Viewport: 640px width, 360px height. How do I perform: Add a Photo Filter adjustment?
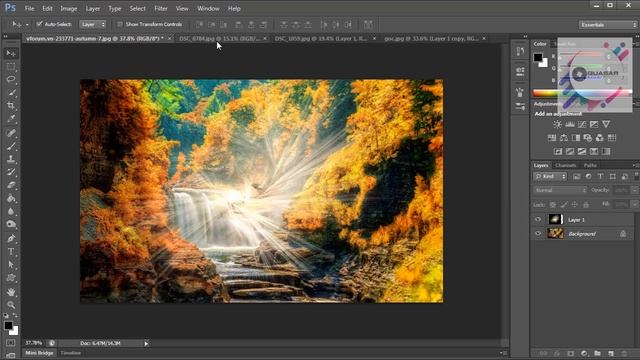coord(587,138)
